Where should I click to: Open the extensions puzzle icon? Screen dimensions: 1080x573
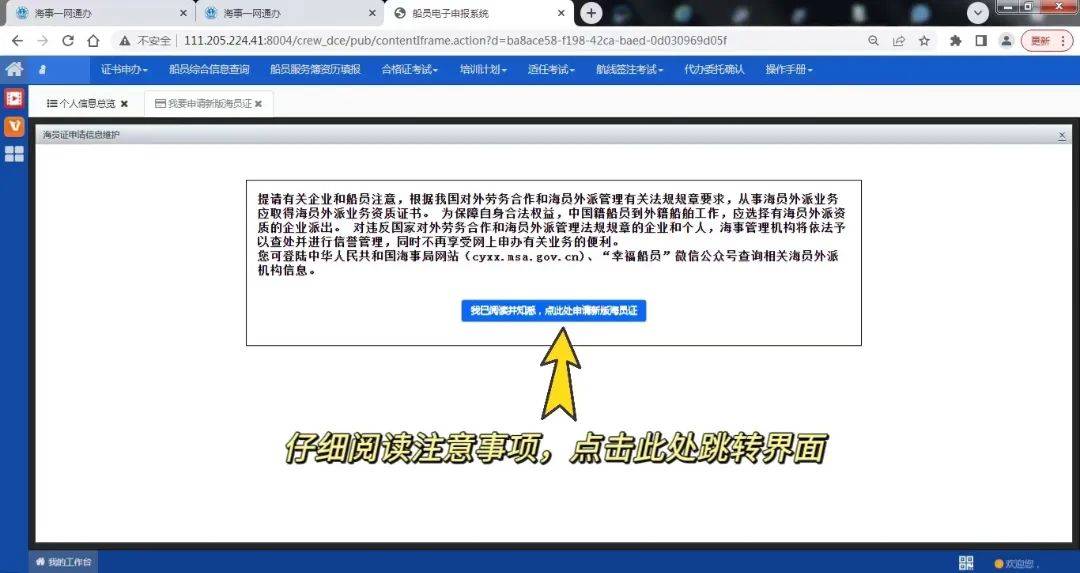tap(955, 41)
